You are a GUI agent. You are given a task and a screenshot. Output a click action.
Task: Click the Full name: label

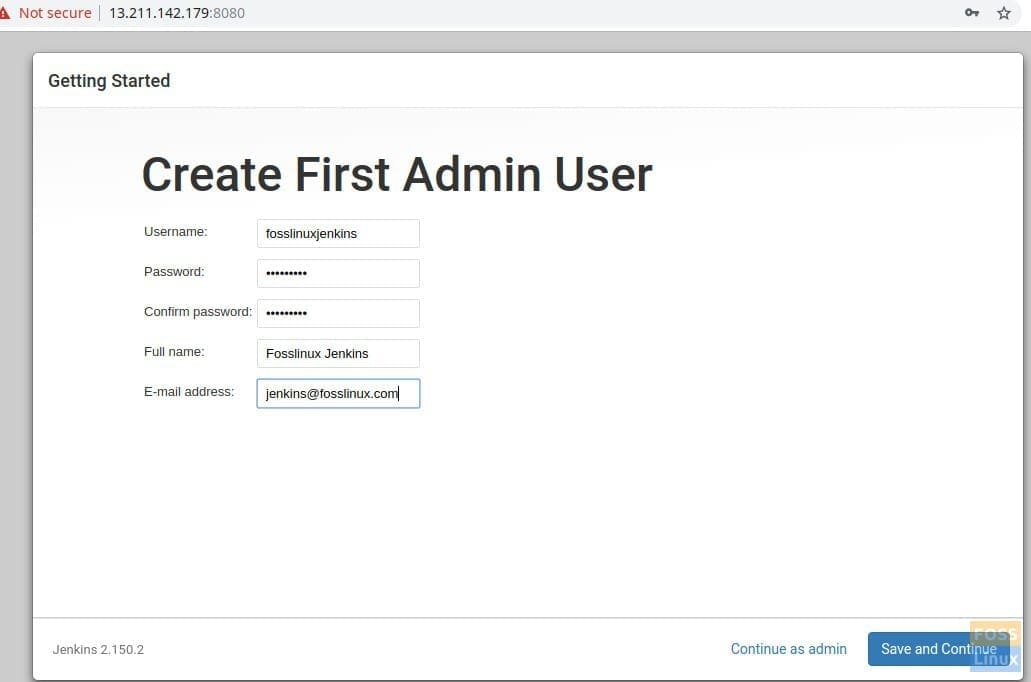[174, 352]
